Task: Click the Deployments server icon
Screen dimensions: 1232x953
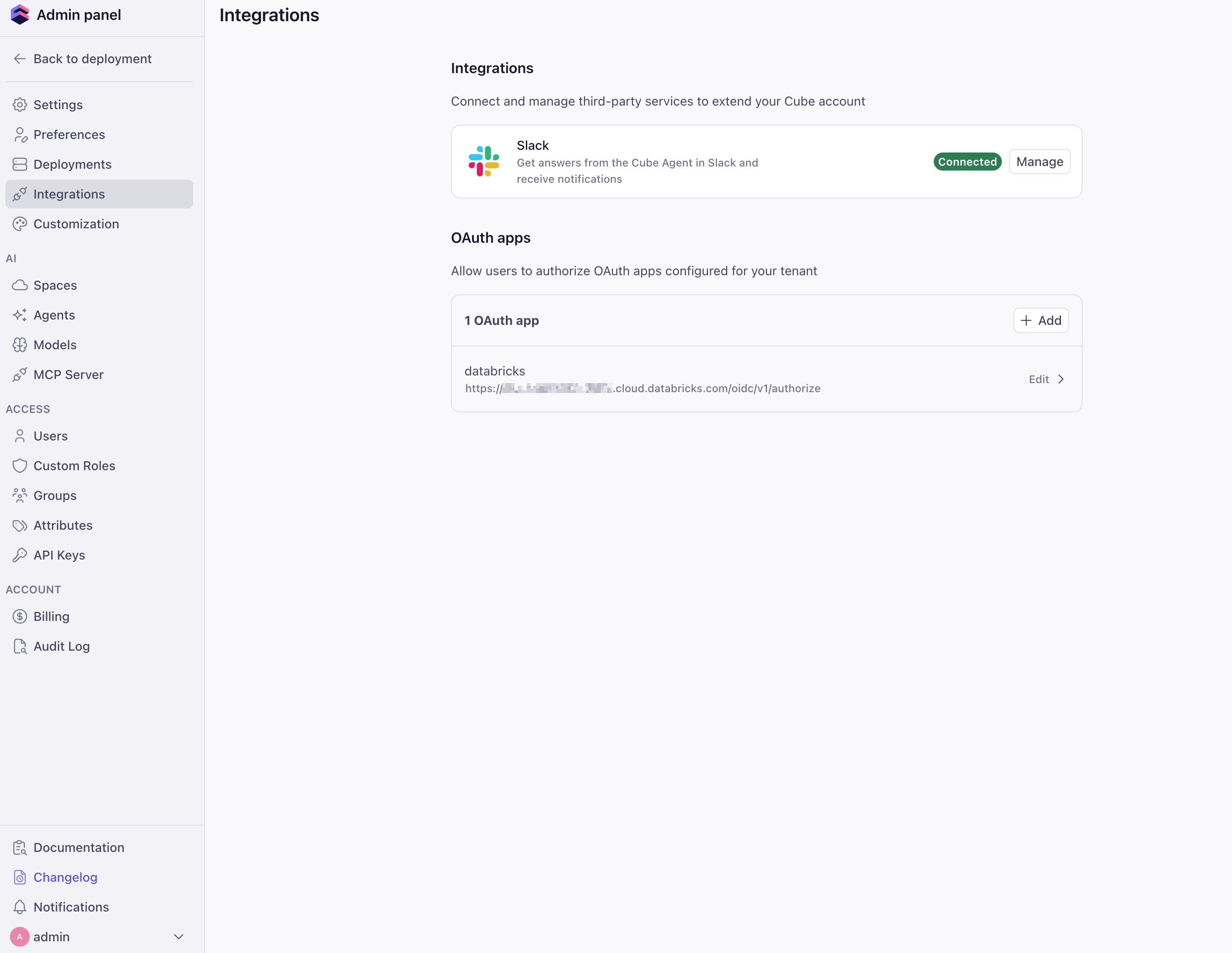Action: coord(20,164)
